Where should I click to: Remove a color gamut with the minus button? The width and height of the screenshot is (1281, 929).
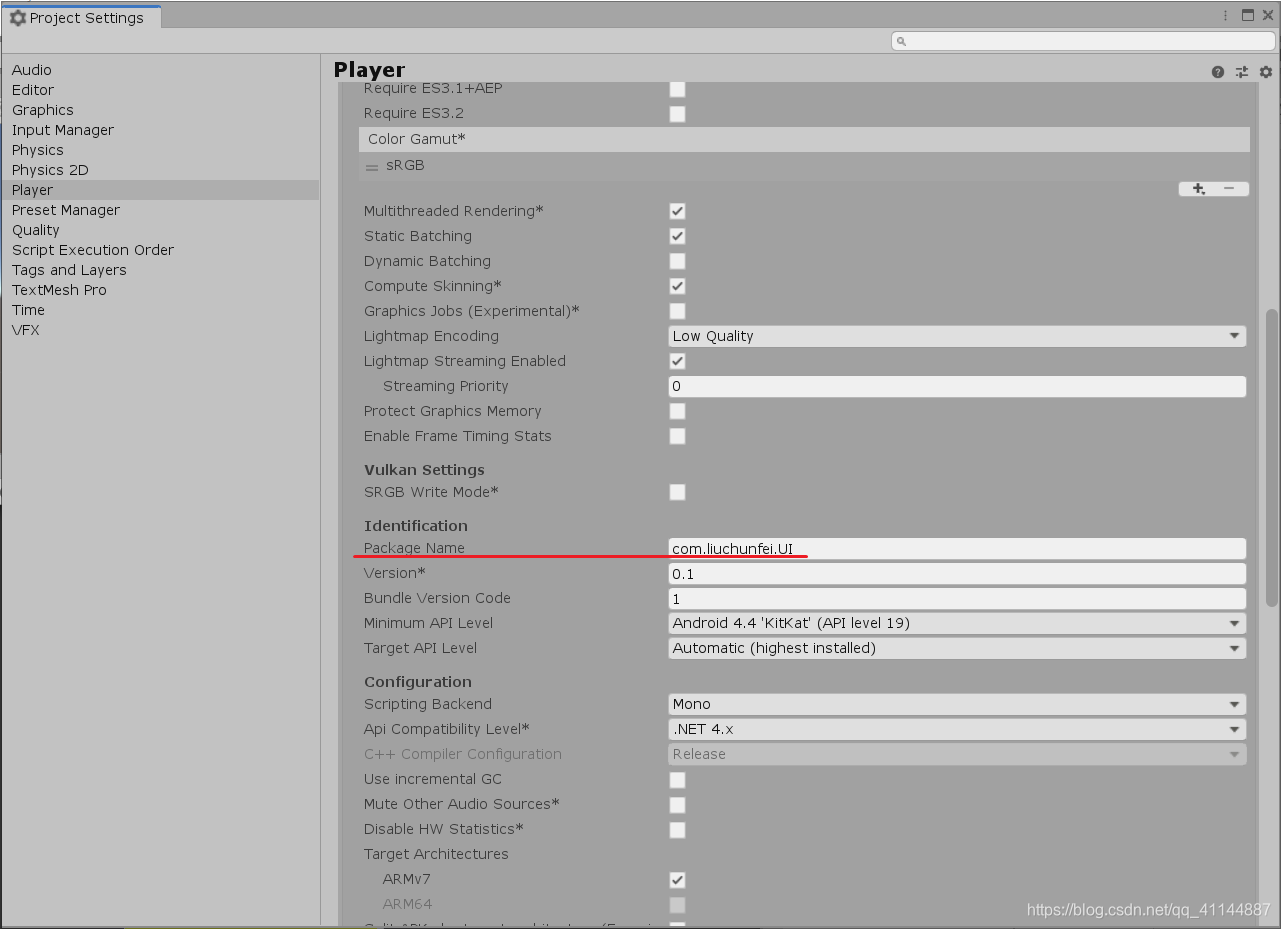coord(1227,188)
